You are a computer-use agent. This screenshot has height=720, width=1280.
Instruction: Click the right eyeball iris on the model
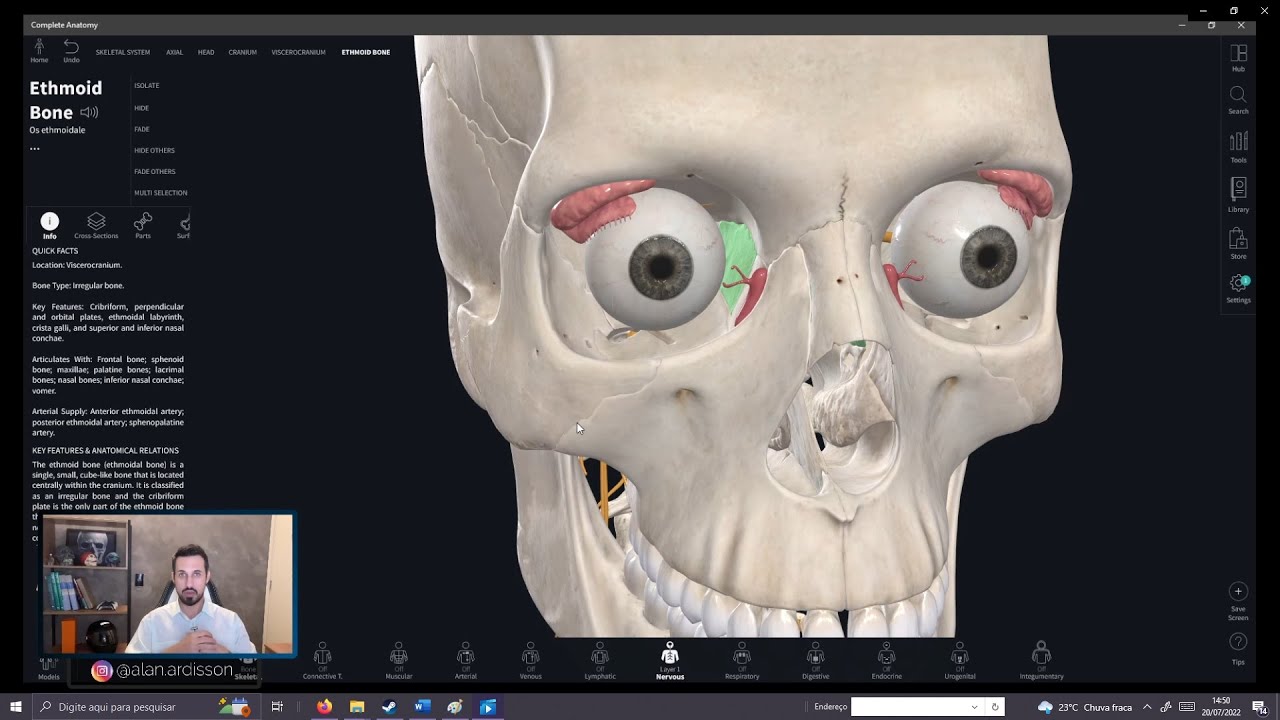[x=988, y=258]
